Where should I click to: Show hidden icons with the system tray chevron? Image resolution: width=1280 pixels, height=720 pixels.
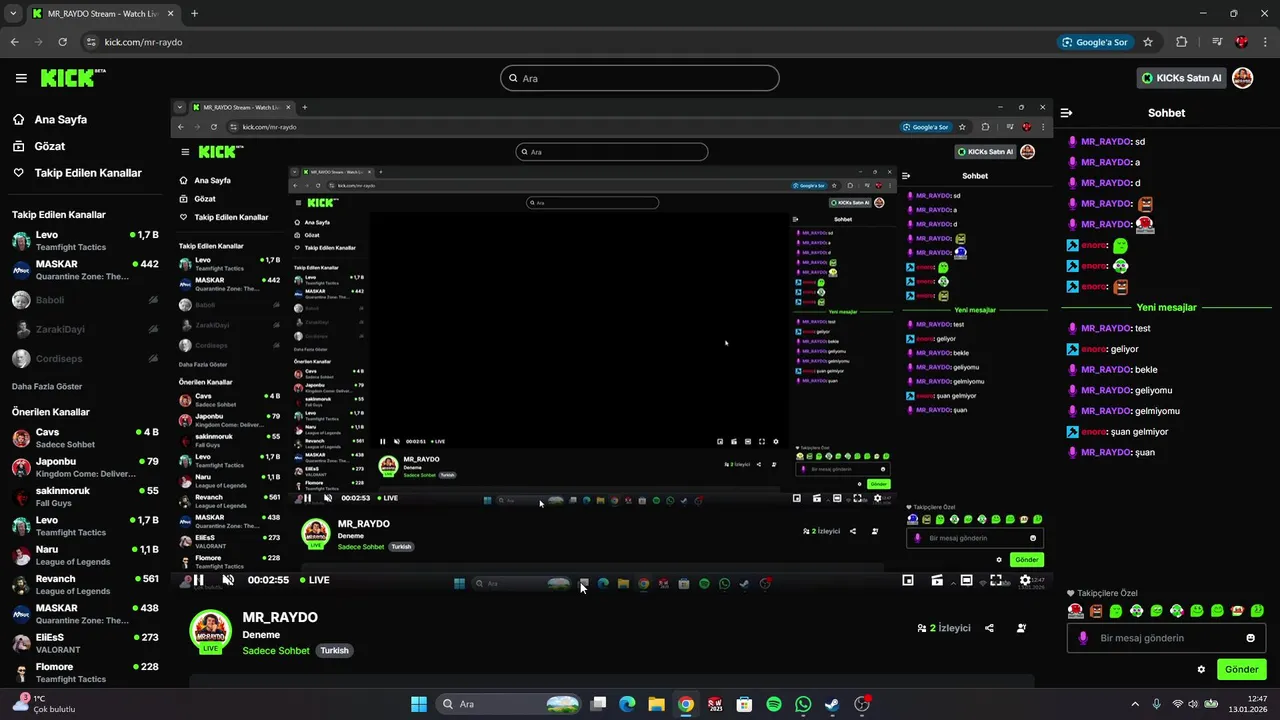point(1134,704)
